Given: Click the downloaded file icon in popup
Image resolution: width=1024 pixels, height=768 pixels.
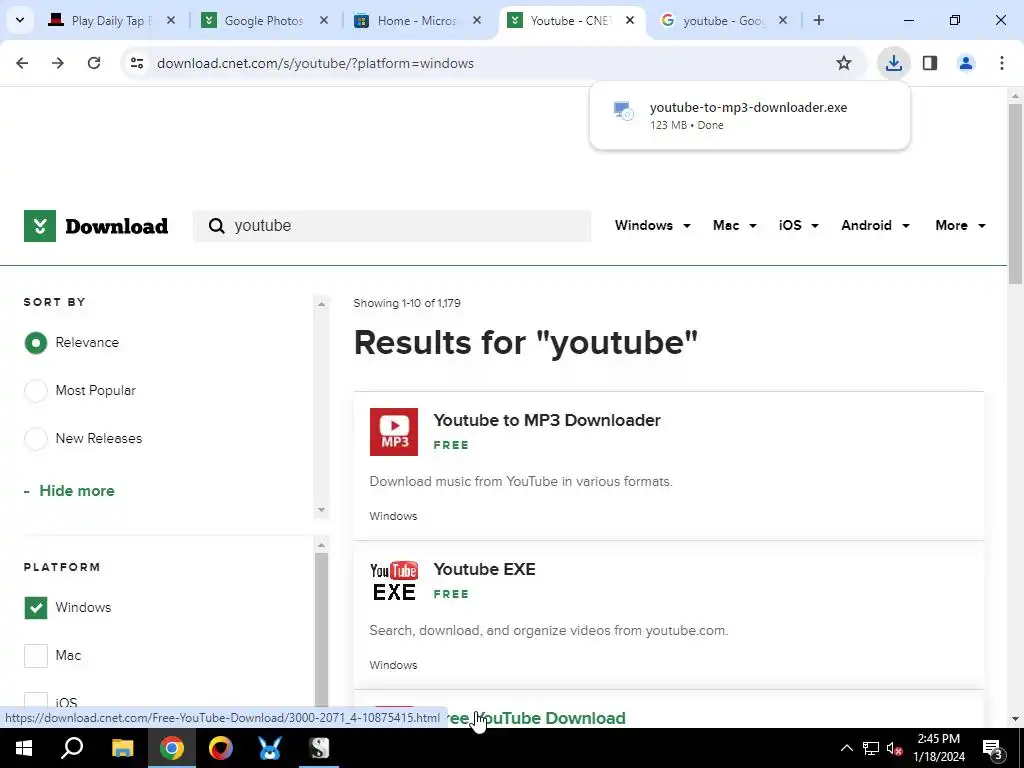Looking at the screenshot, I should [623, 111].
